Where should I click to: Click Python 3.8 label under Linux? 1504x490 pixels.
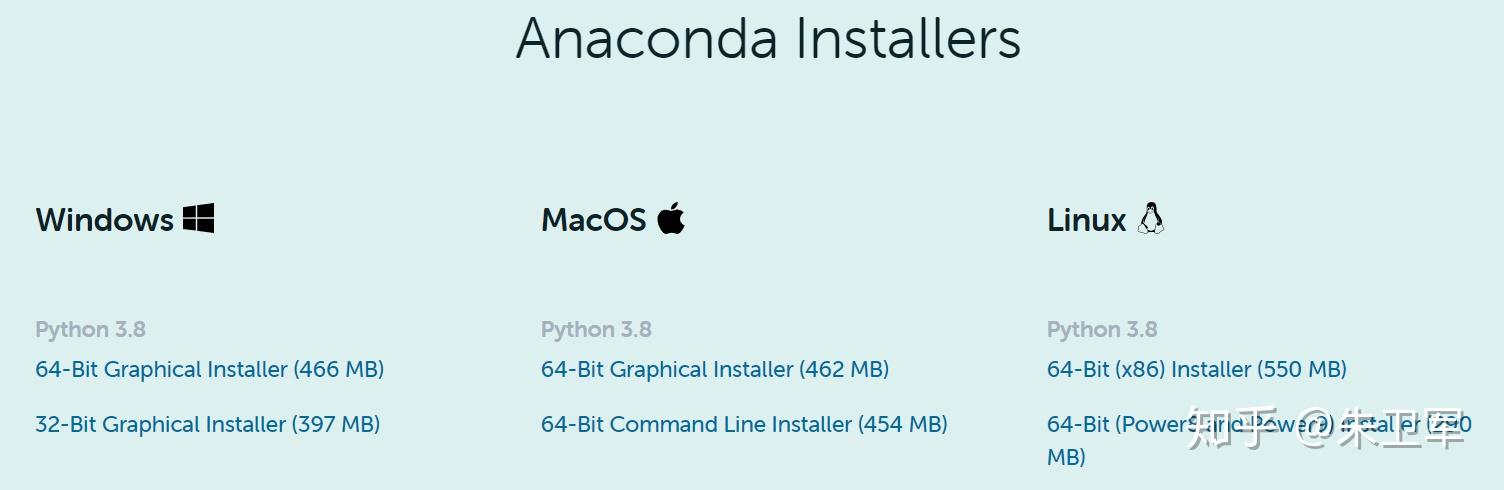point(1102,329)
